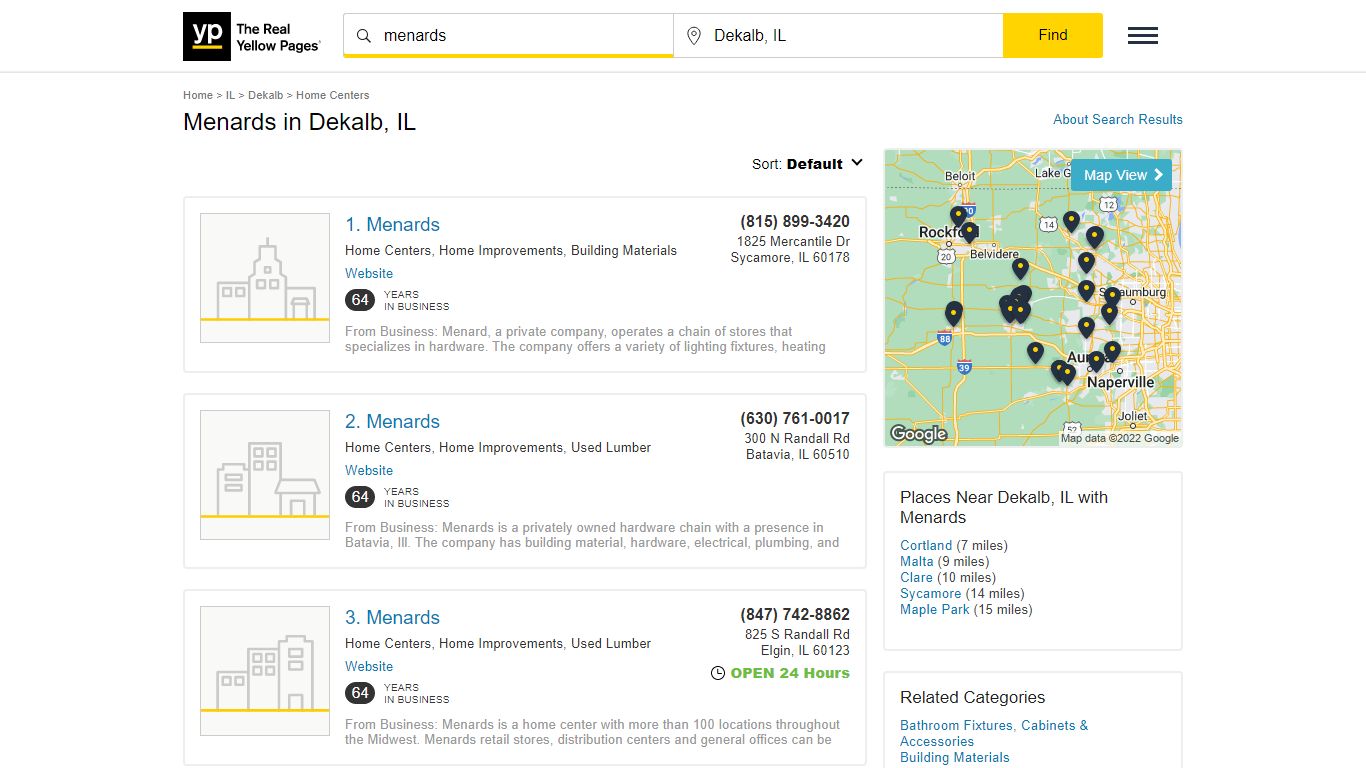Open listing '3. Menards'

392,618
